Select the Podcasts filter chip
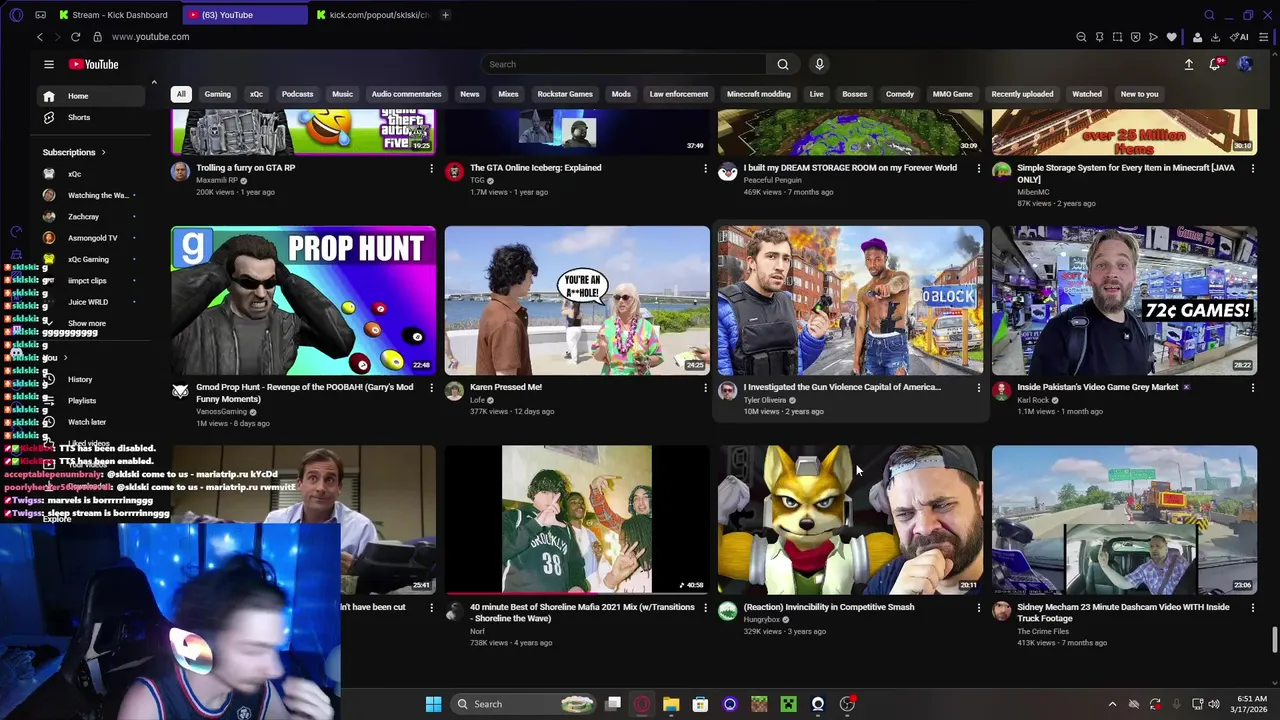1280x720 pixels. [297, 94]
